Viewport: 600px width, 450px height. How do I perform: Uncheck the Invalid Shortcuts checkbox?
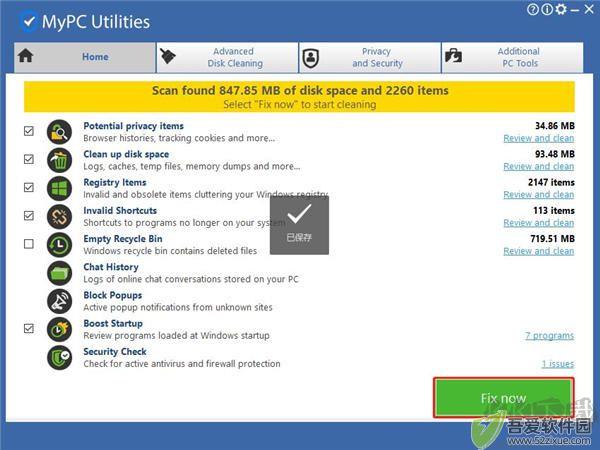pyautogui.click(x=29, y=216)
